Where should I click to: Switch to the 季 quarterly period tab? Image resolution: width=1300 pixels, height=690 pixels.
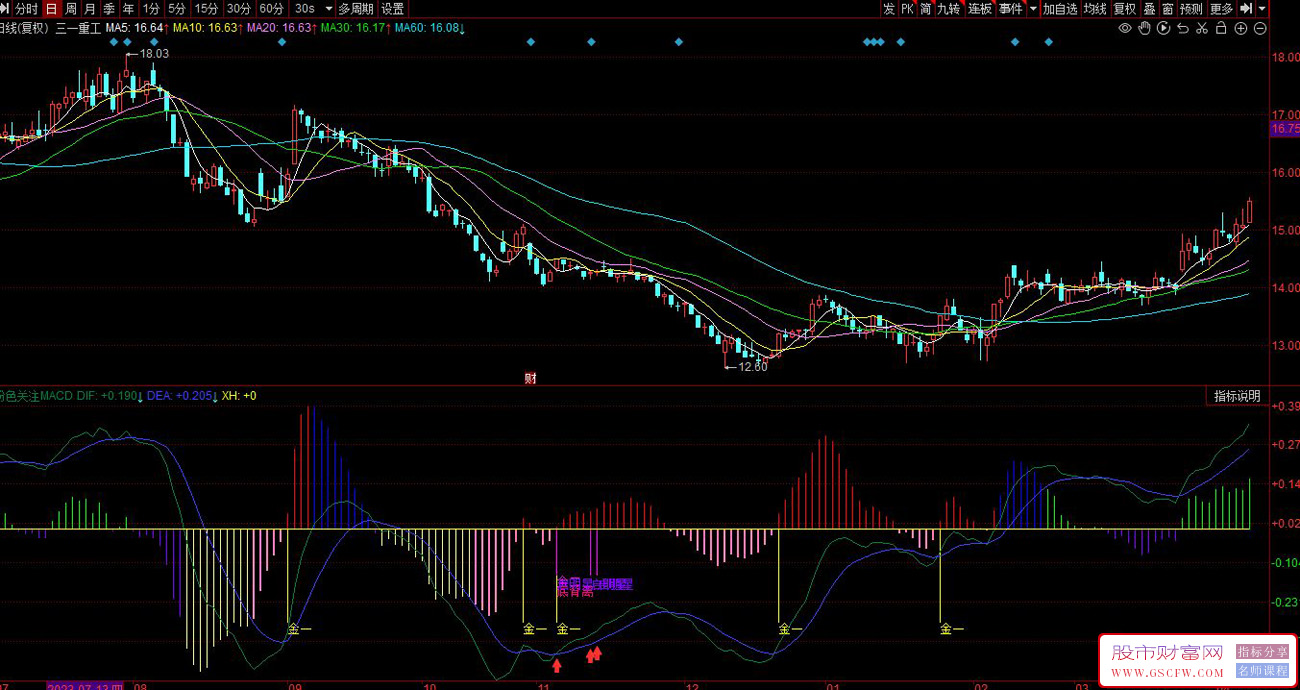pos(109,9)
